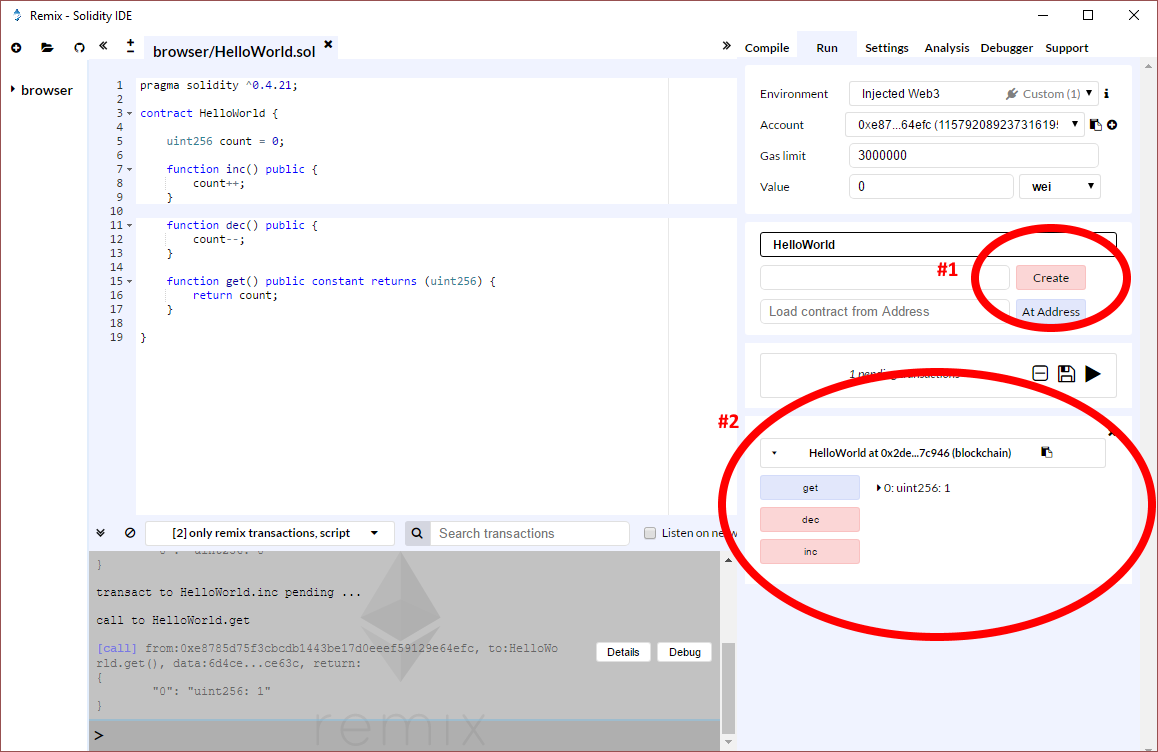Expand the browser folder tree
1158x752 pixels.
pos(13,89)
